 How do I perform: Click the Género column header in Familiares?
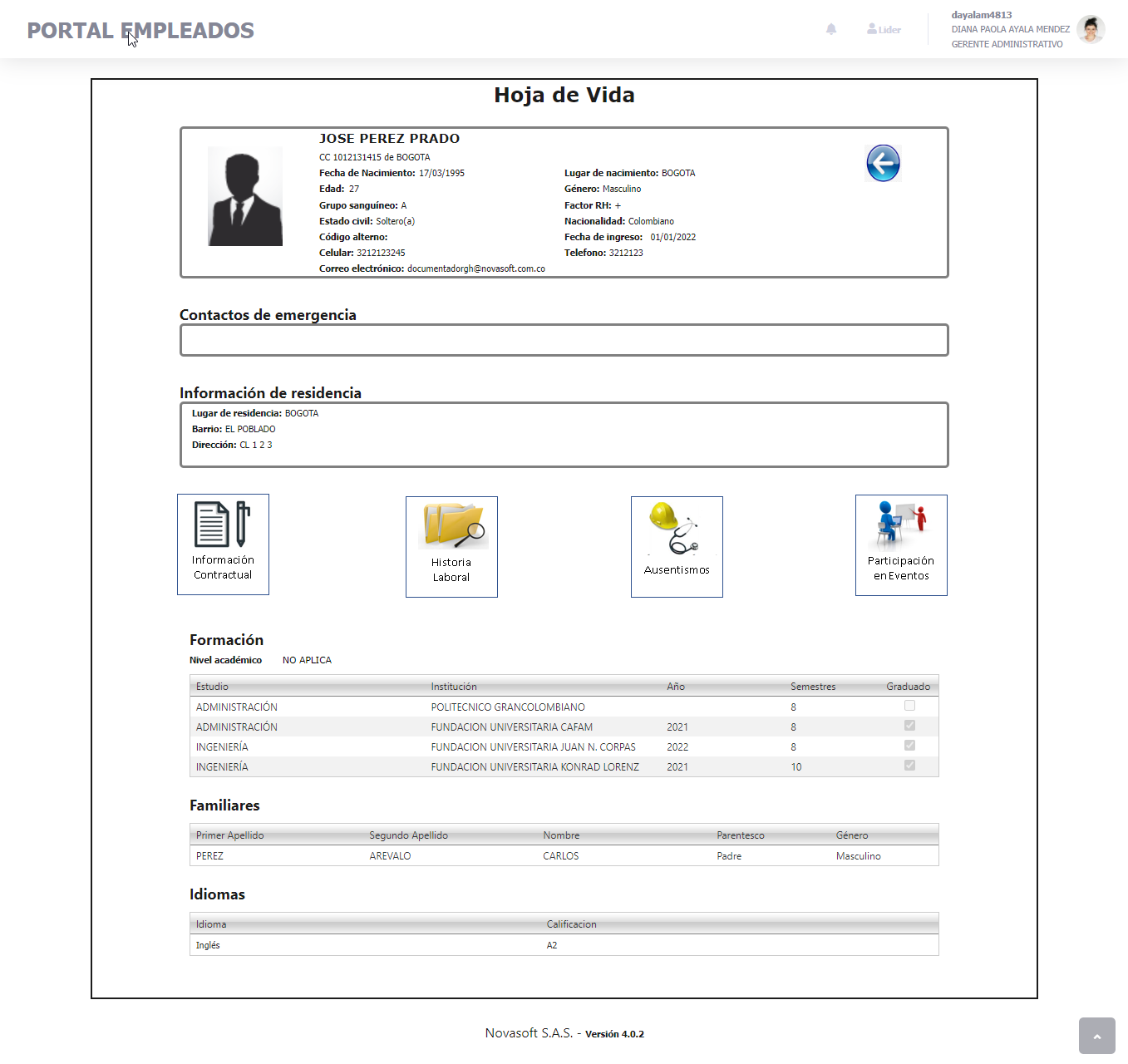coord(852,835)
